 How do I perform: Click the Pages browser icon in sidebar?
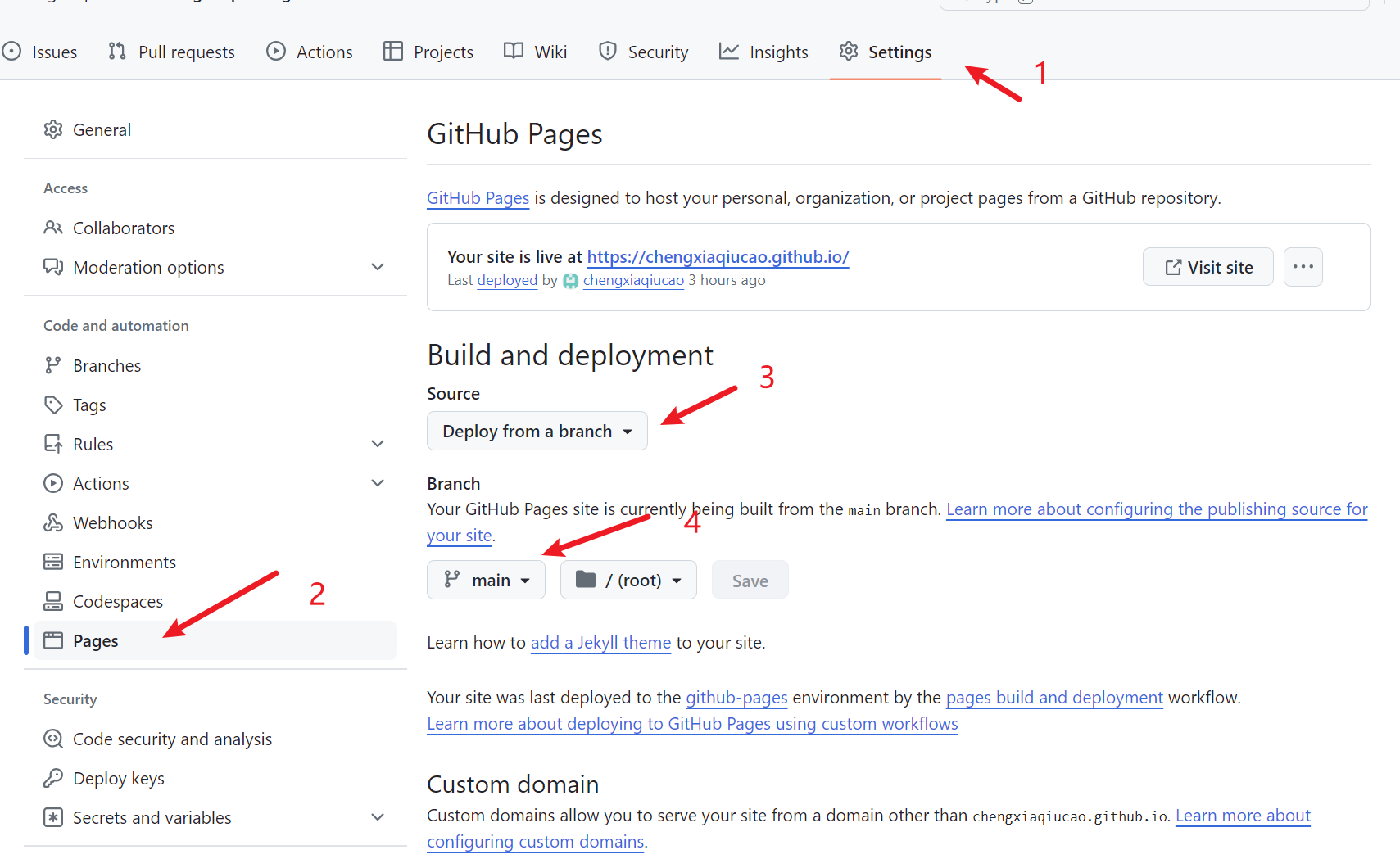point(53,640)
